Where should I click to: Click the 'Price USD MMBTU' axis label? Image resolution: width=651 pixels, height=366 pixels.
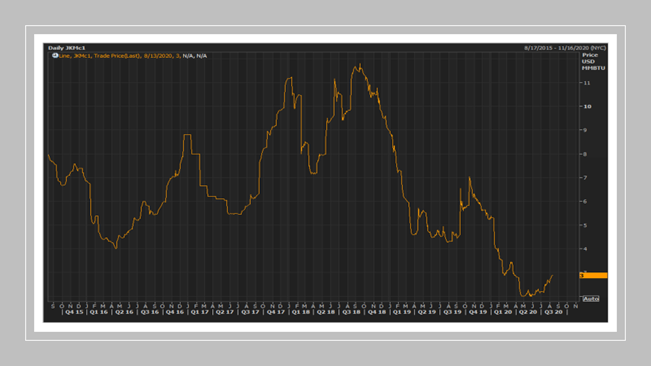pyautogui.click(x=593, y=61)
